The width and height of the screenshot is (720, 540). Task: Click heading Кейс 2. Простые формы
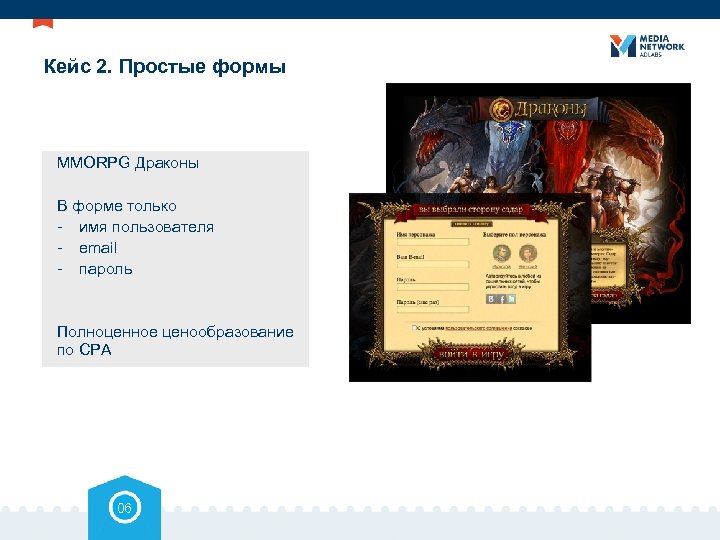[x=165, y=67]
